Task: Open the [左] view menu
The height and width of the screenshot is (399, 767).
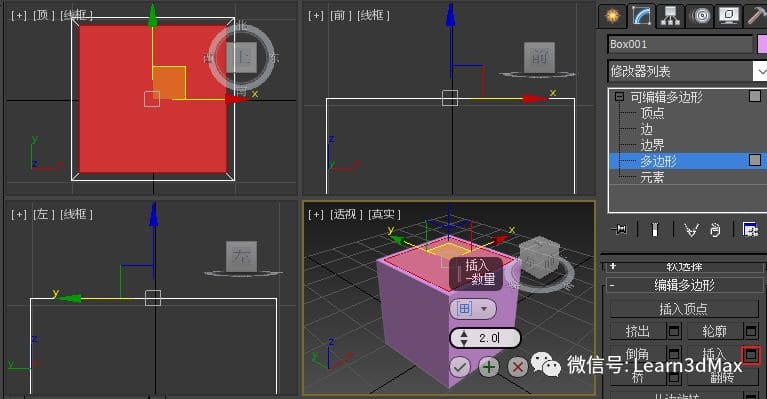Action: click(43, 214)
